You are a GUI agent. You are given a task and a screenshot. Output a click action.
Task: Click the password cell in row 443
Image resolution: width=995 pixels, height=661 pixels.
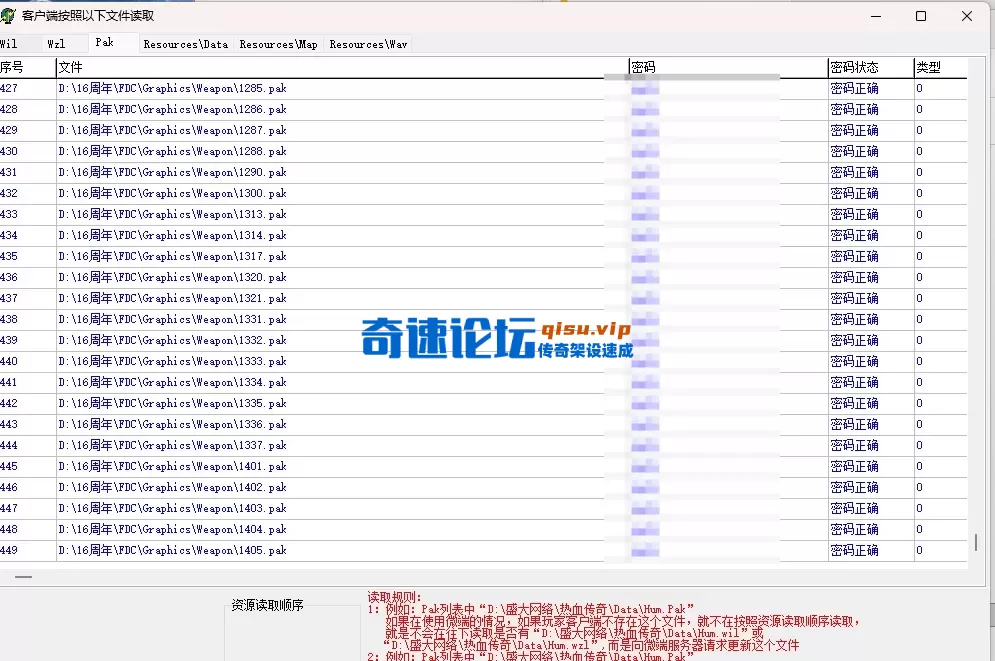[x=728, y=424]
